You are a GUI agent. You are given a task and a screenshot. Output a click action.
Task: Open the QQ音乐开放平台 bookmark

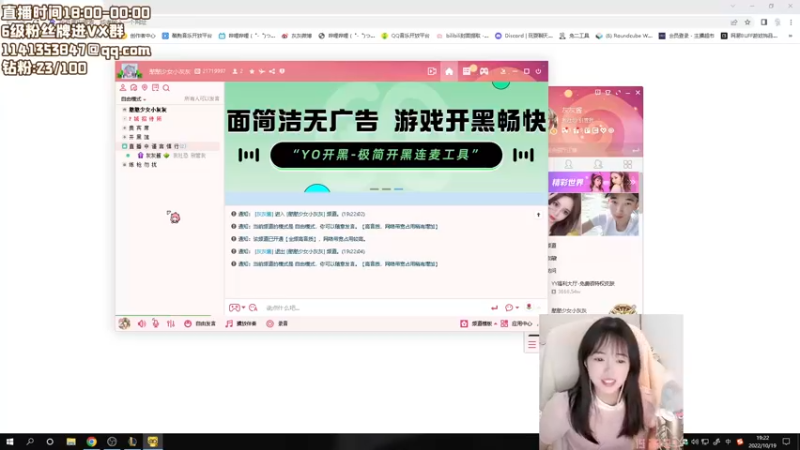(x=406, y=36)
